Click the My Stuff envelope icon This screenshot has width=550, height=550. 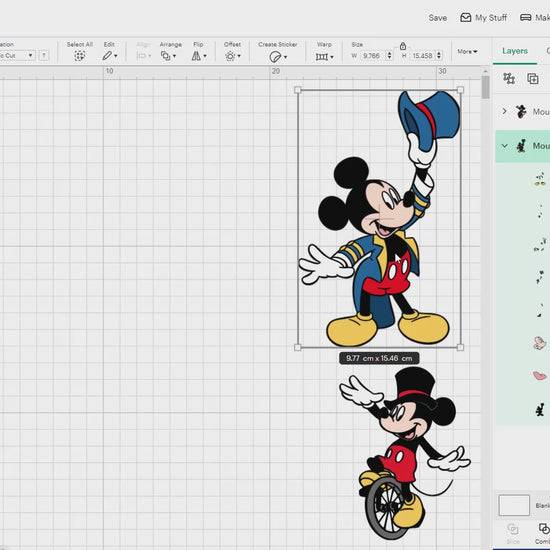pos(465,18)
